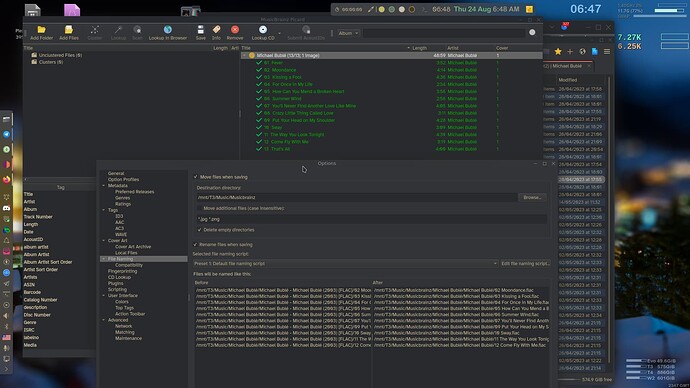The image size is (690, 388).
Task: Open Firefox from the left dock
Action: 6,179
